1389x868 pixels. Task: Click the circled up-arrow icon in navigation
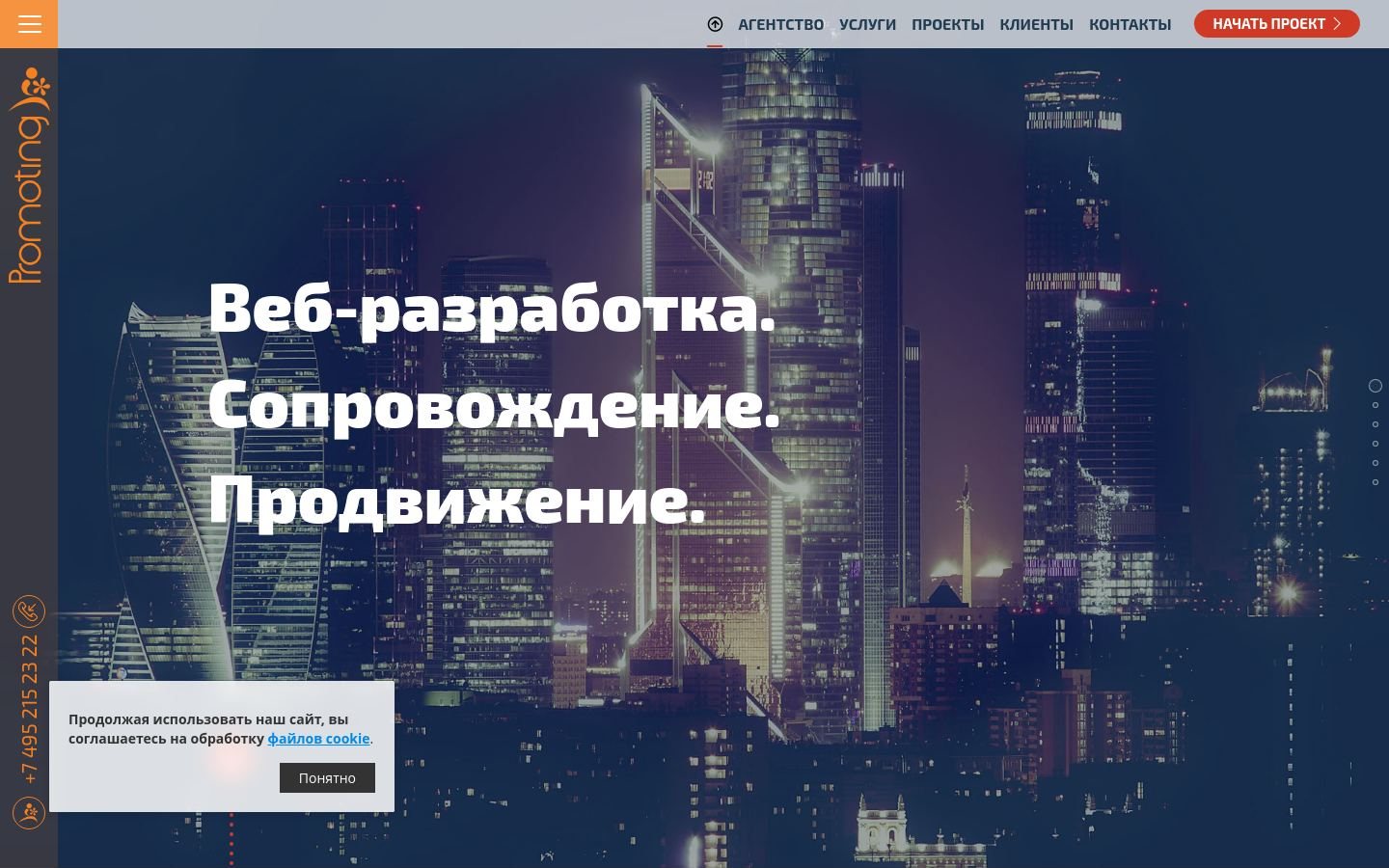coord(715,24)
